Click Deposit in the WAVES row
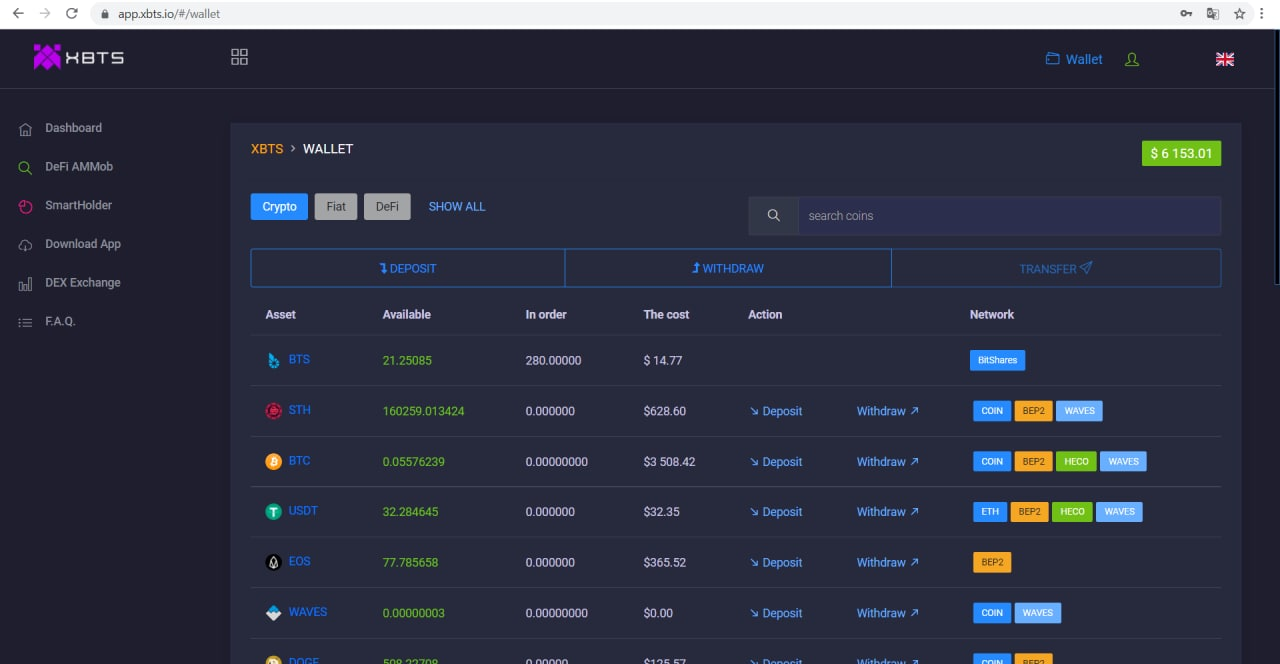 [x=775, y=613]
